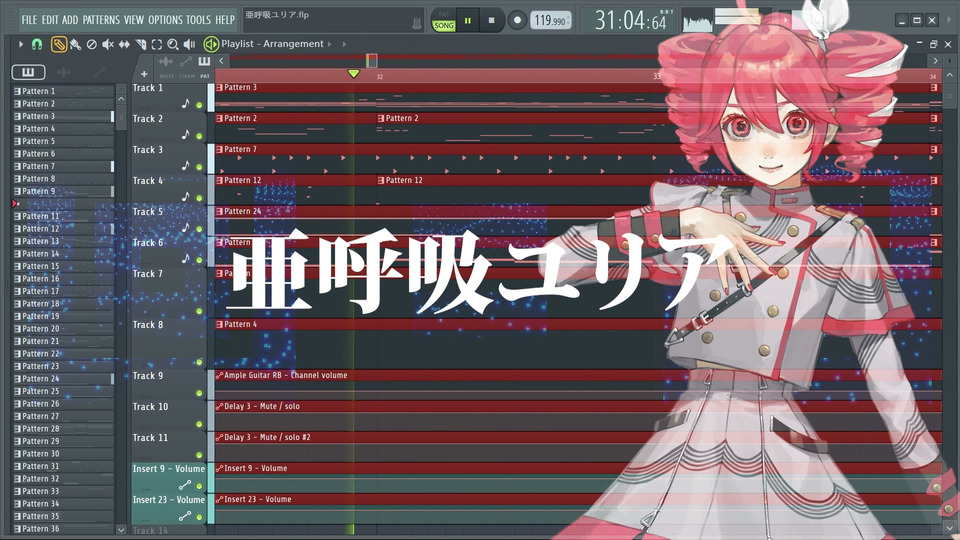
Task: Open Pattern 3 clip menu on Track 1
Action: click(219, 88)
